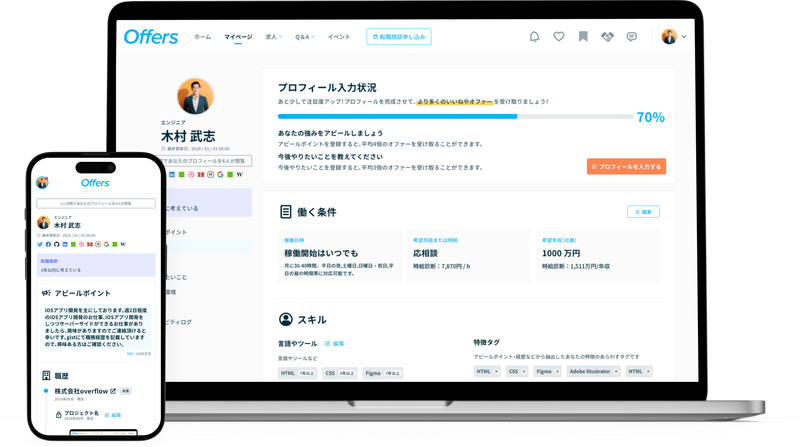Click the 時給診断:7,870円/h text

442,266
